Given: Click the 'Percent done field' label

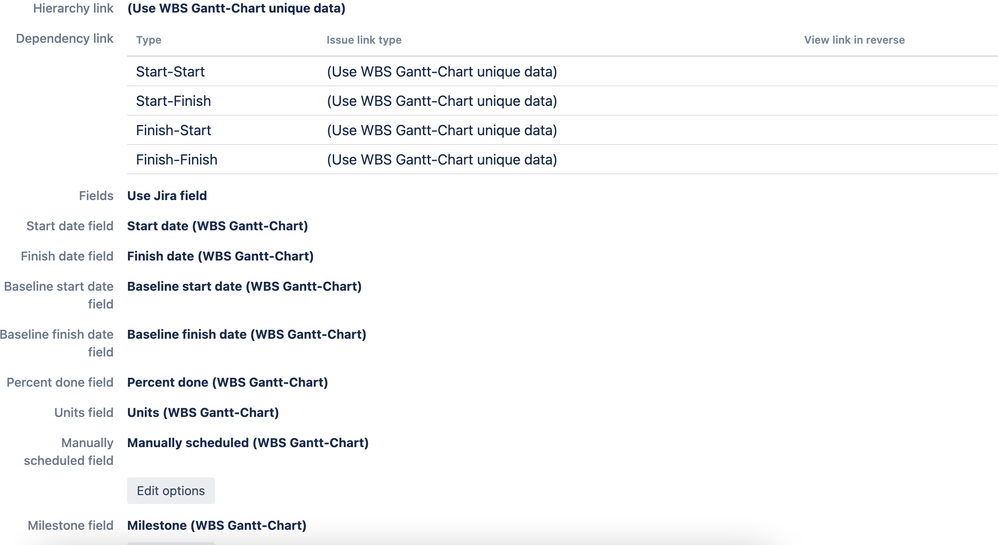Looking at the screenshot, I should pyautogui.click(x=60, y=382).
